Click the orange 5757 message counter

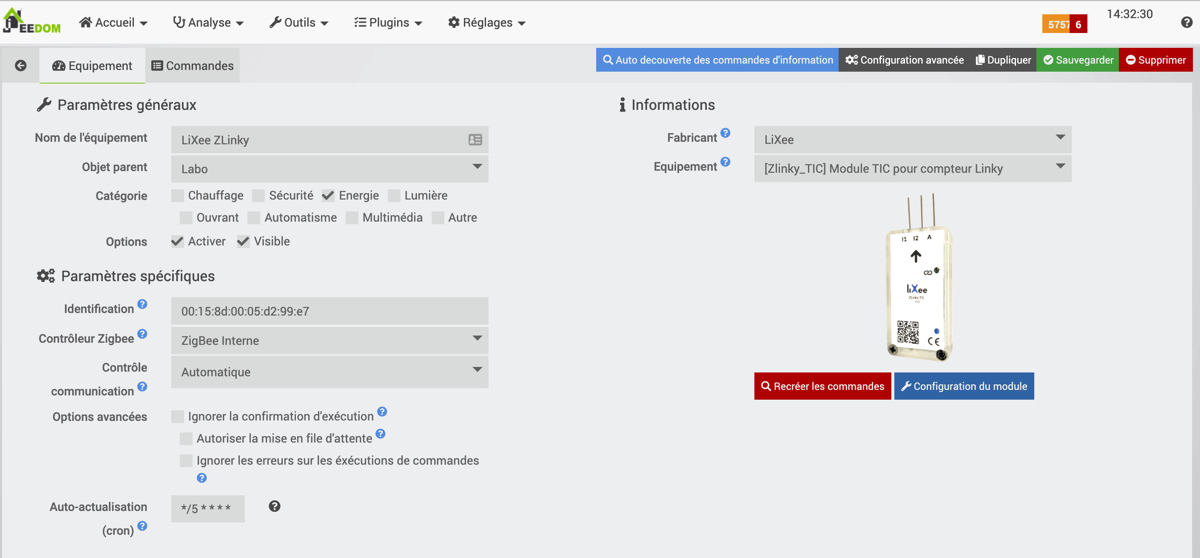point(1057,24)
